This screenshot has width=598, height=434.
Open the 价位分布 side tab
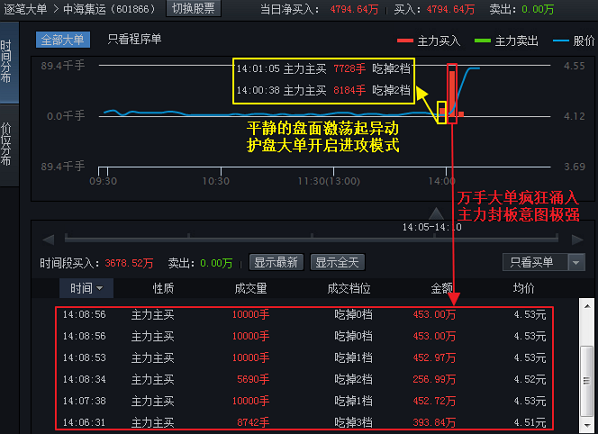click(9, 145)
